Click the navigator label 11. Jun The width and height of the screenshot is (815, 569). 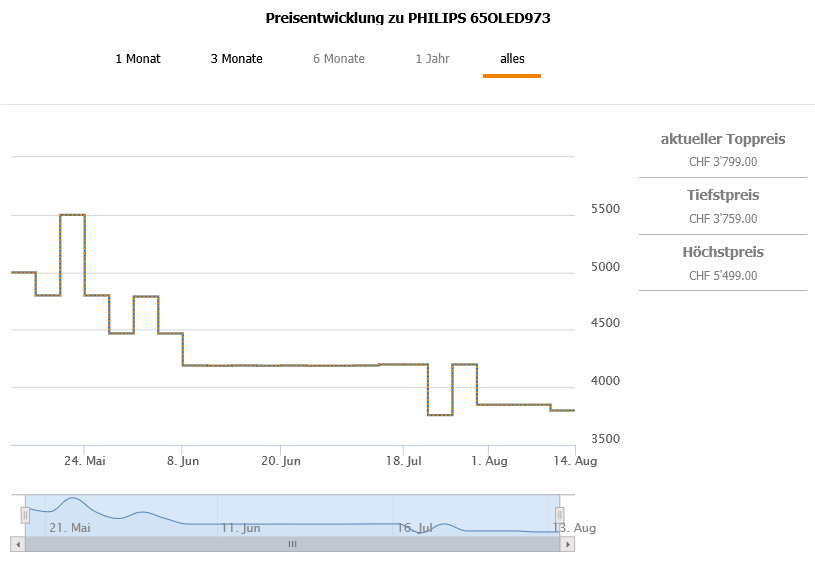(241, 528)
